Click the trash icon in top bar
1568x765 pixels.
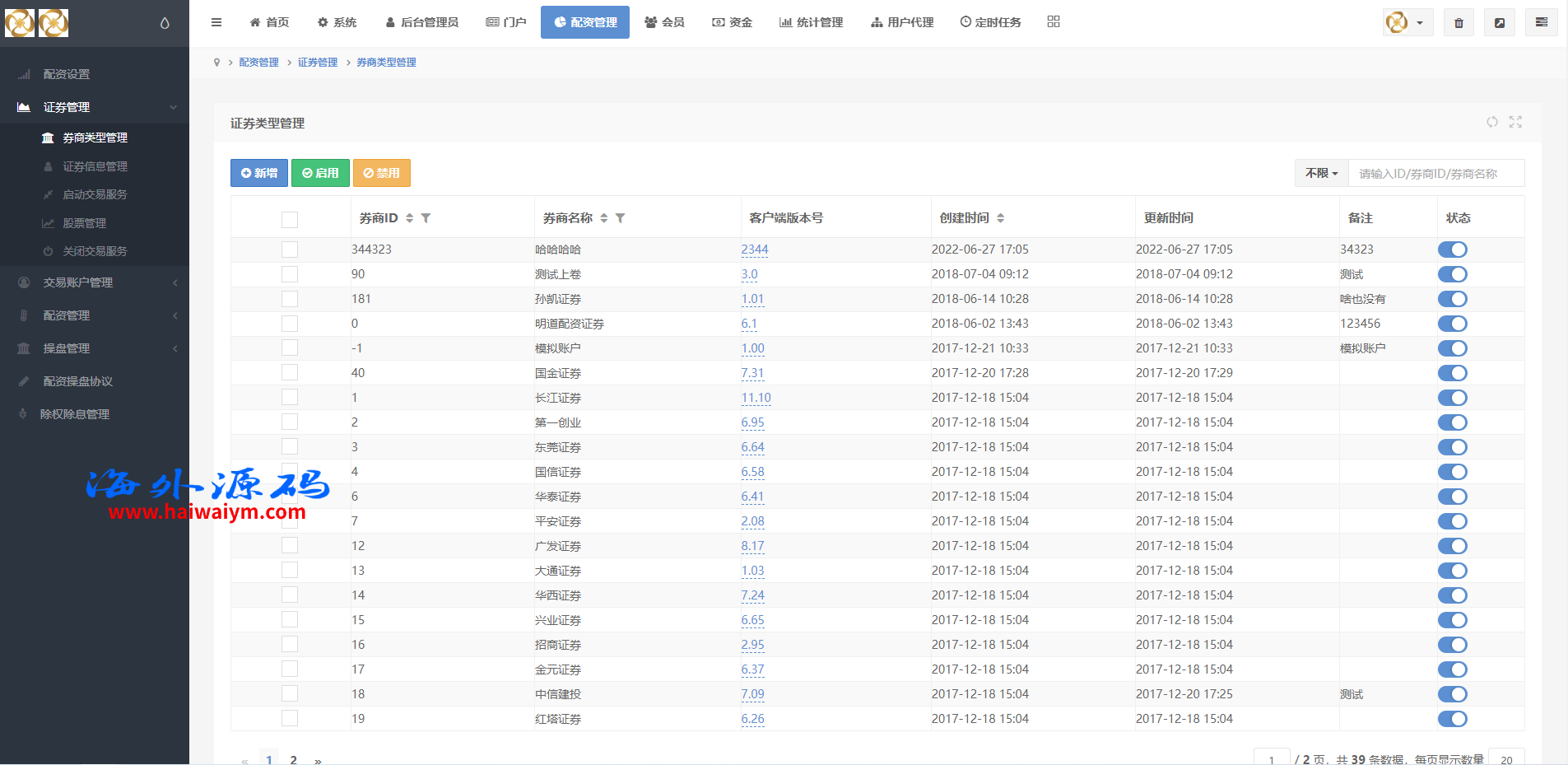tap(1459, 23)
